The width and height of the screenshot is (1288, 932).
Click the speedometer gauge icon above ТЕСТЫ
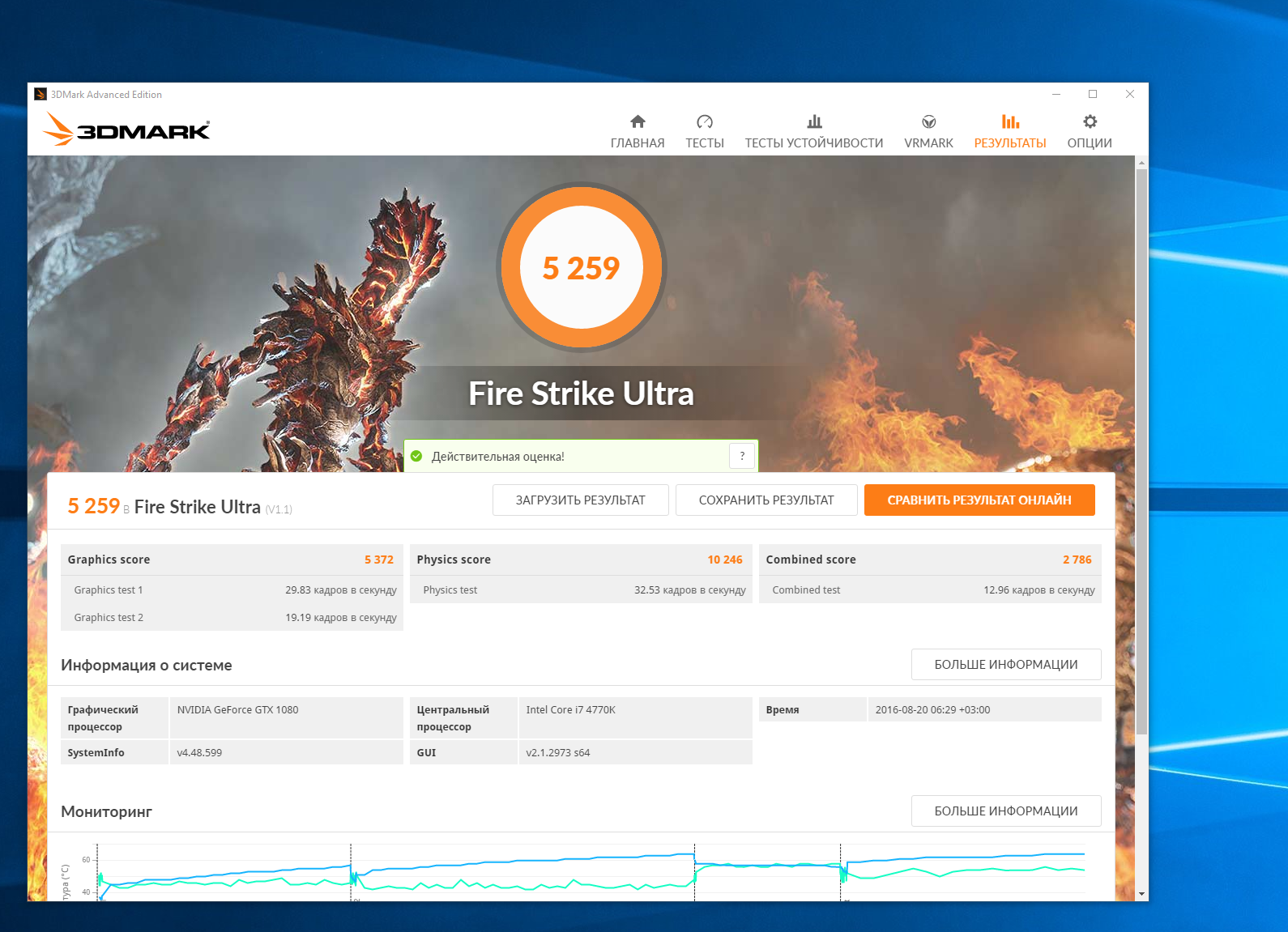pos(705,121)
